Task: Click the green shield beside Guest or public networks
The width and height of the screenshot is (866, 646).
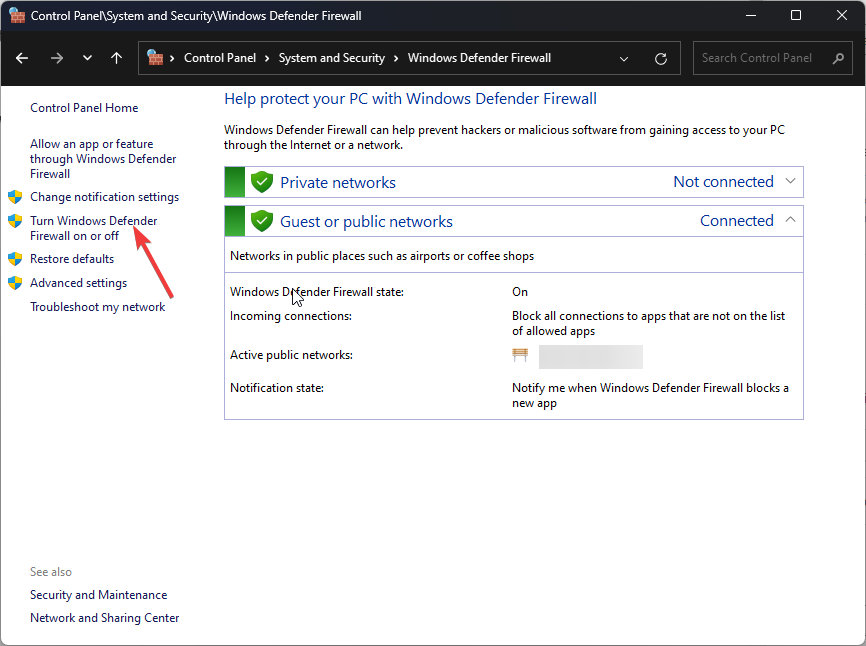Action: [262, 221]
